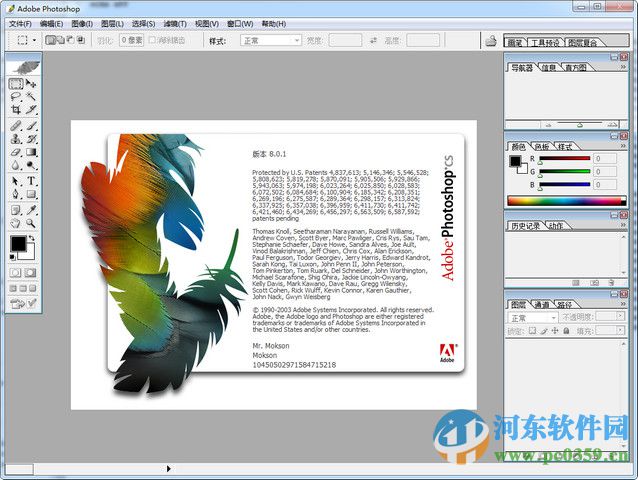Image resolution: width=638 pixels, height=480 pixels.
Task: Switch to the Actions (动作) tab
Action: [556, 226]
